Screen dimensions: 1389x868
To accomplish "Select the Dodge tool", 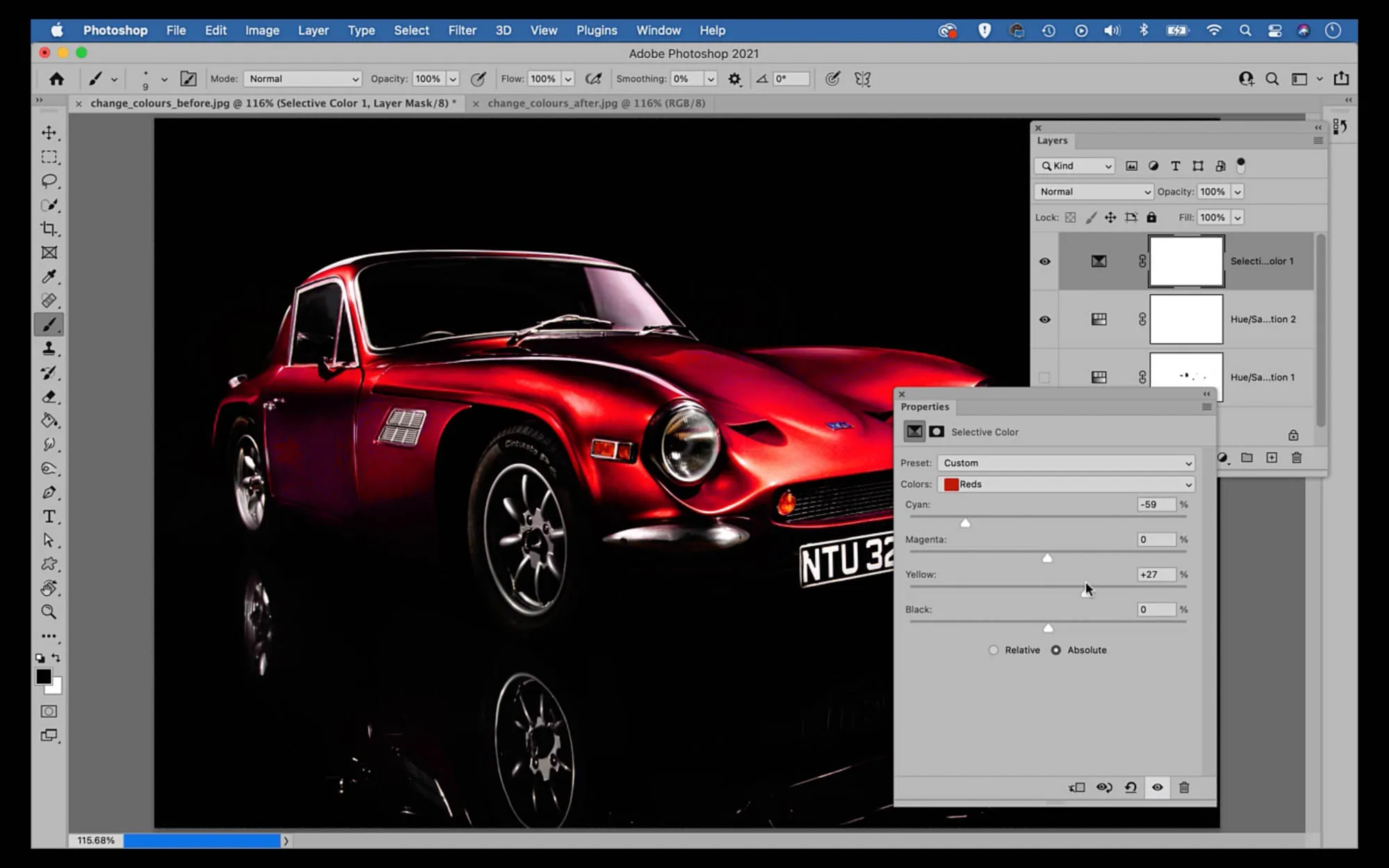I will [49, 469].
